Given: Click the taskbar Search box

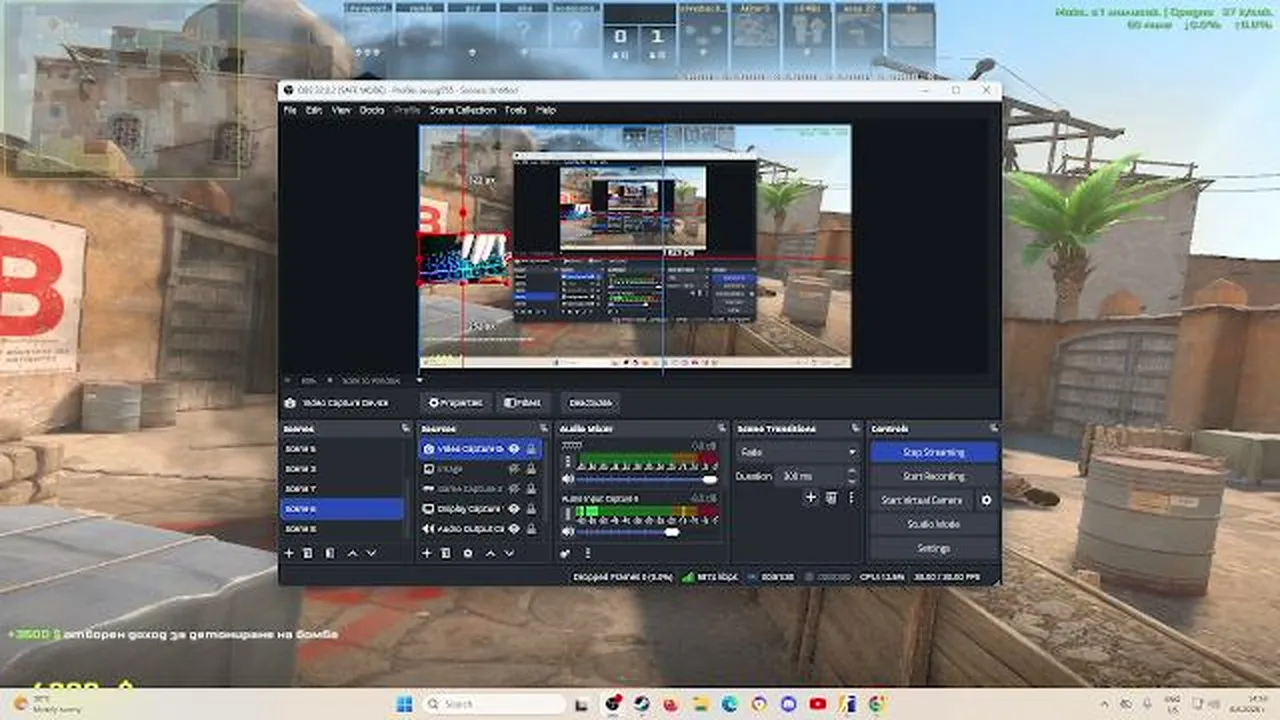Looking at the screenshot, I should pos(494,704).
